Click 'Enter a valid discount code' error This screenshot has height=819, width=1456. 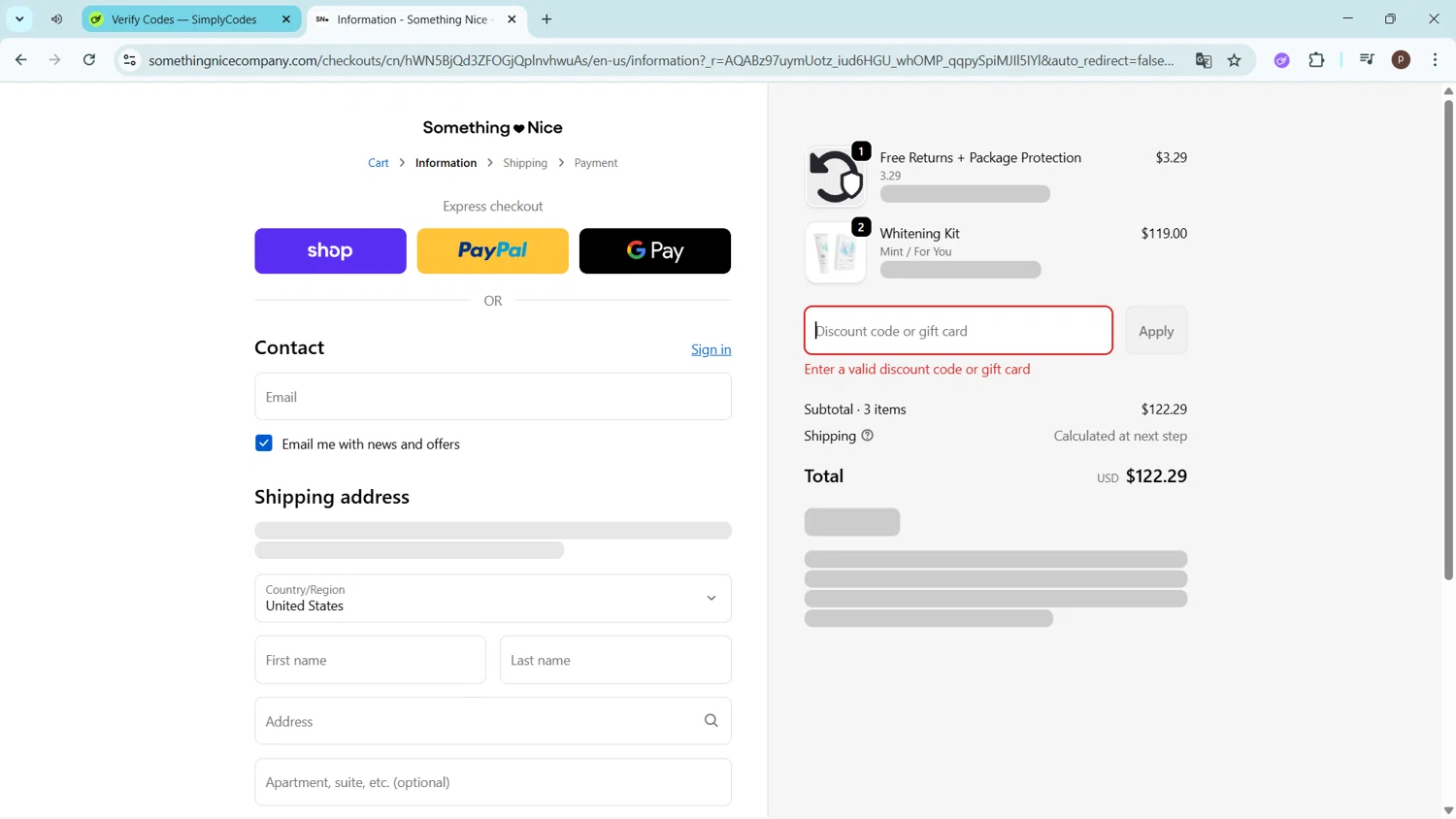pos(917,369)
